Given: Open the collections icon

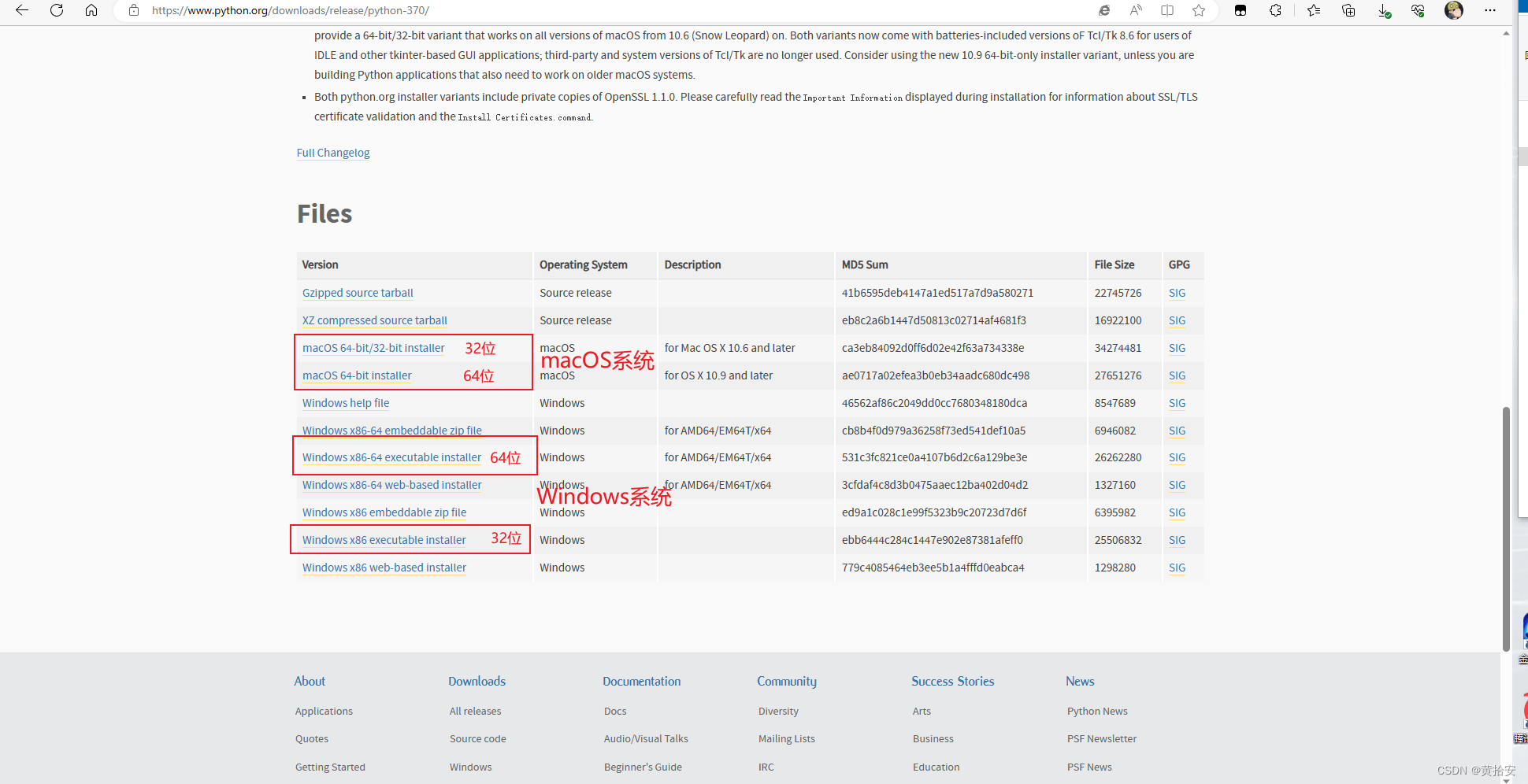Looking at the screenshot, I should [1348, 10].
